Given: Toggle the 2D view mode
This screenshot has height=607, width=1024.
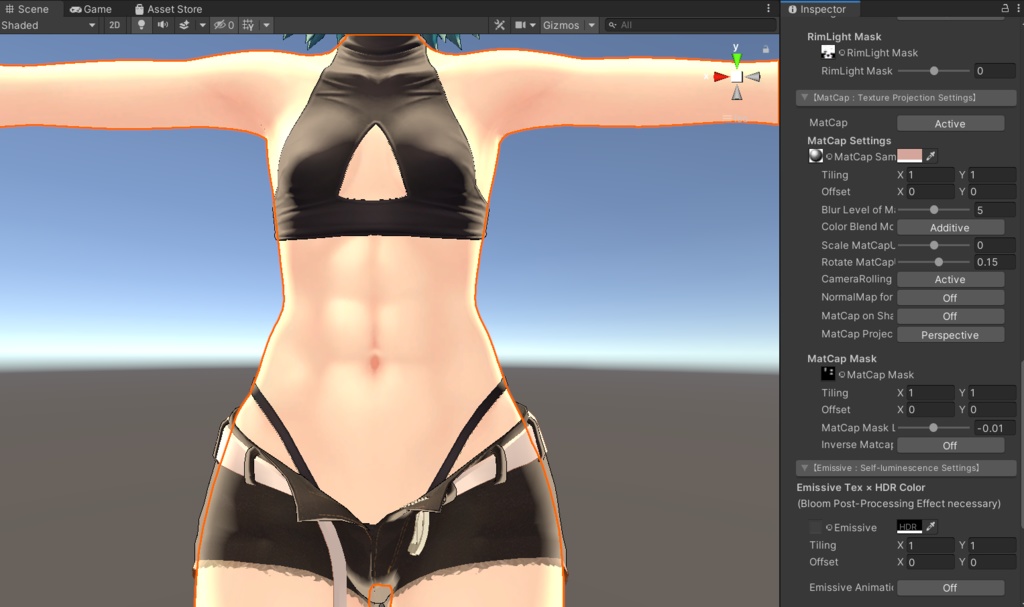Looking at the screenshot, I should click(115, 25).
